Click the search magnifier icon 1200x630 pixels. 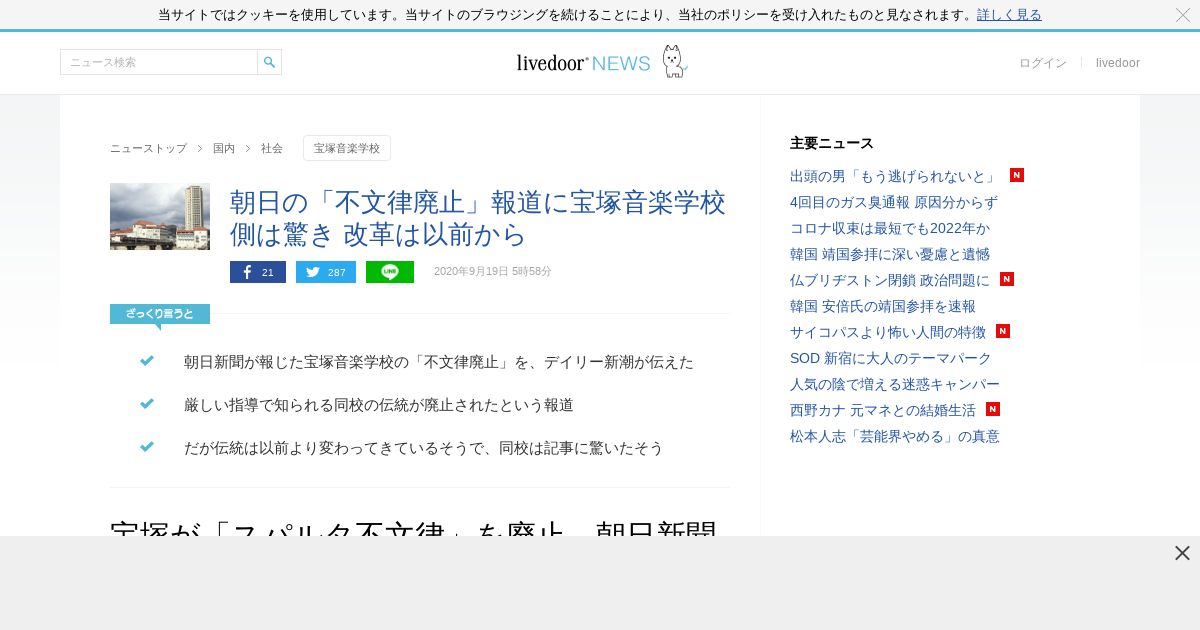[x=269, y=62]
